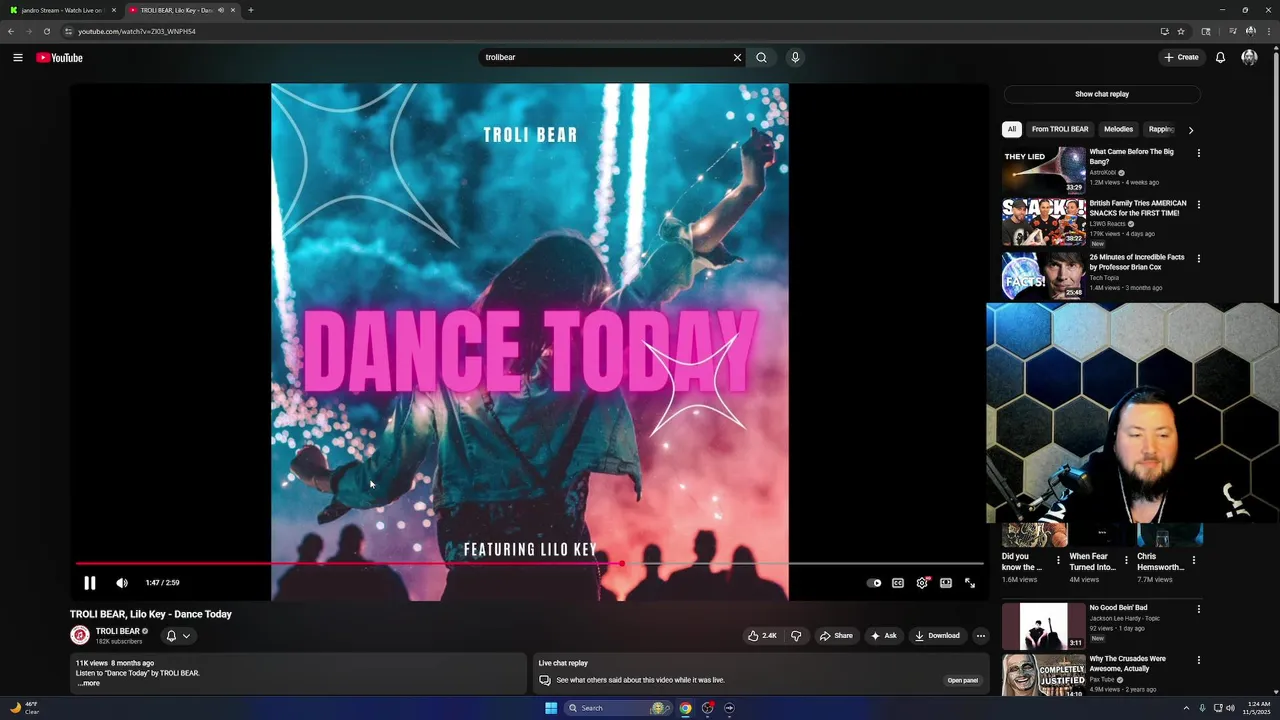Open TROLI BEAR channel avatar

(x=80, y=635)
